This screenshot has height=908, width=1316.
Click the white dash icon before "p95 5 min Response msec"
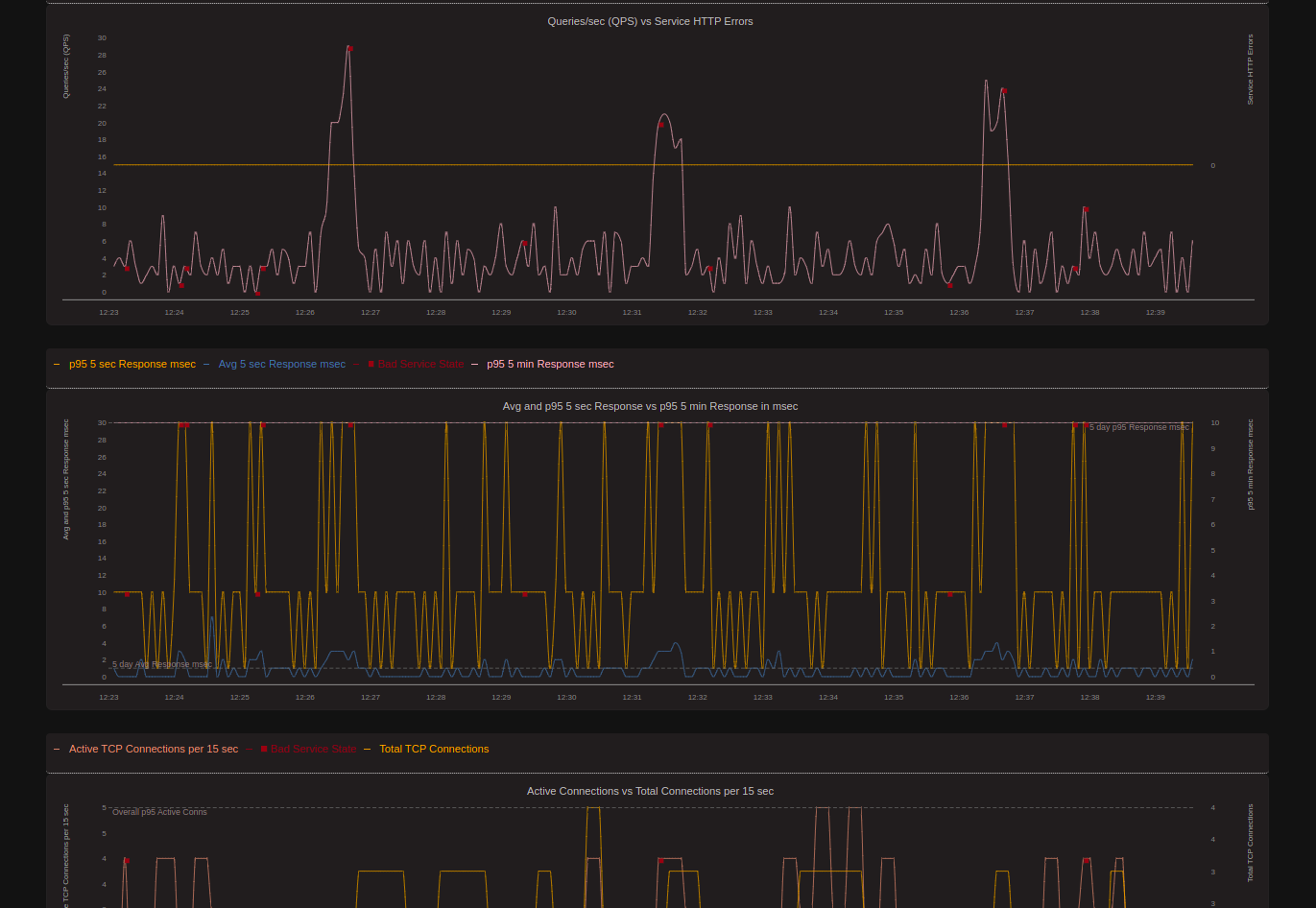point(473,364)
